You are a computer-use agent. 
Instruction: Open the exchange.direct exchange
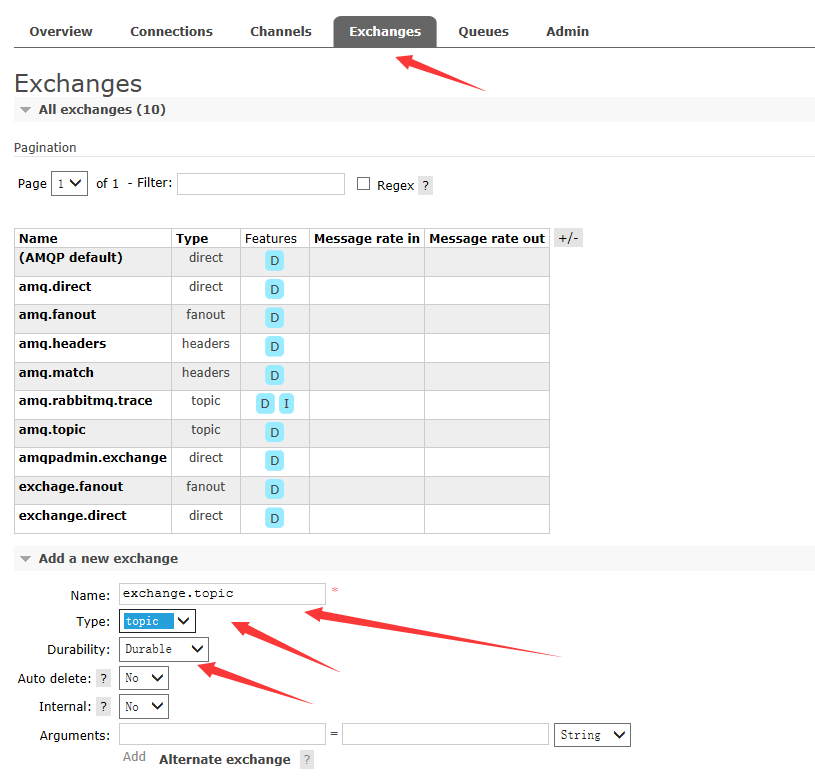pos(73,516)
